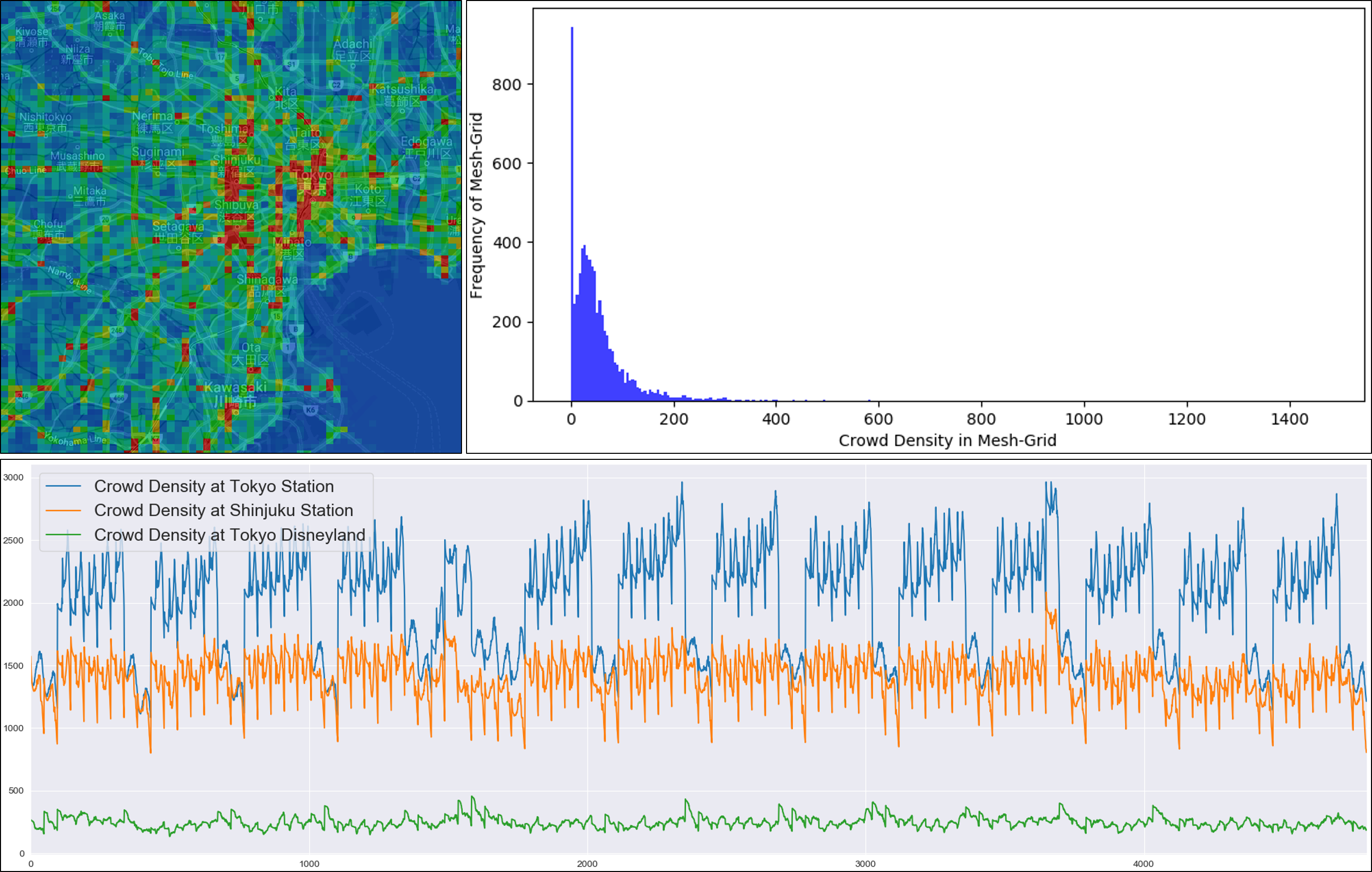This screenshot has height=872, width=1372.
Task: Click histogram x-axis tick label 1400
Action: click(x=1289, y=419)
